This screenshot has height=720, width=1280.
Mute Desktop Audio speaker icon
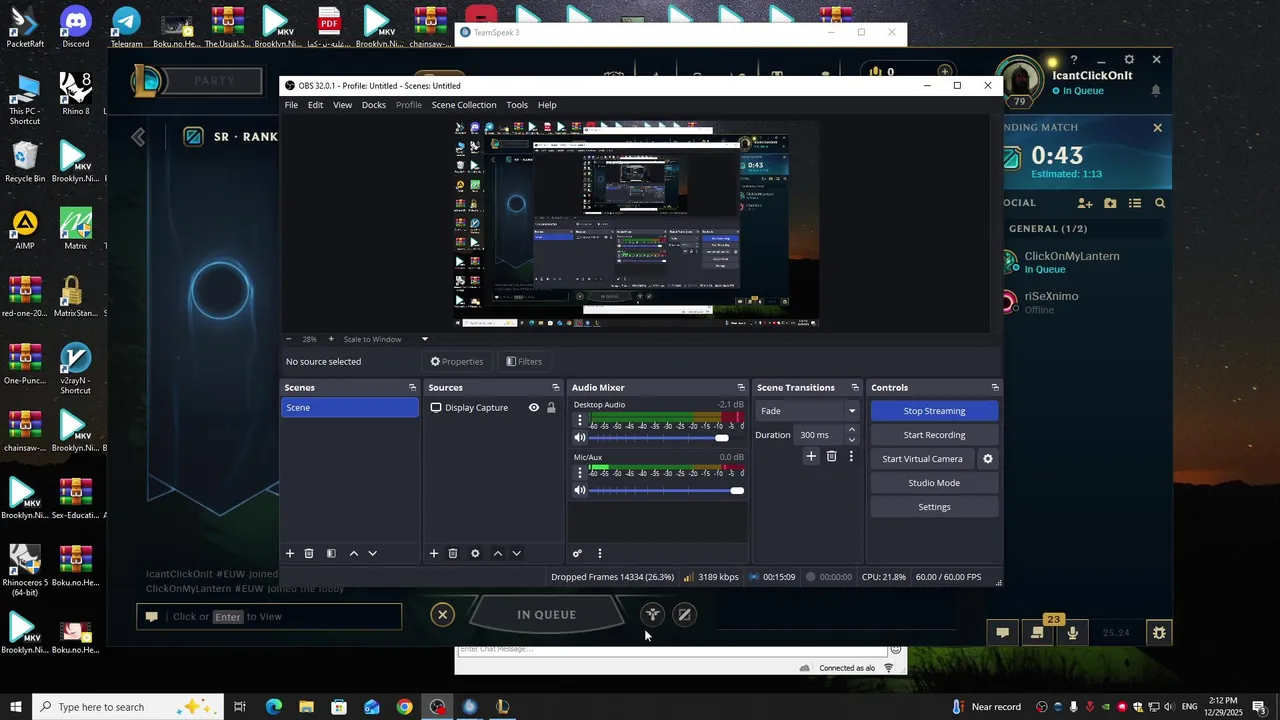tap(580, 438)
